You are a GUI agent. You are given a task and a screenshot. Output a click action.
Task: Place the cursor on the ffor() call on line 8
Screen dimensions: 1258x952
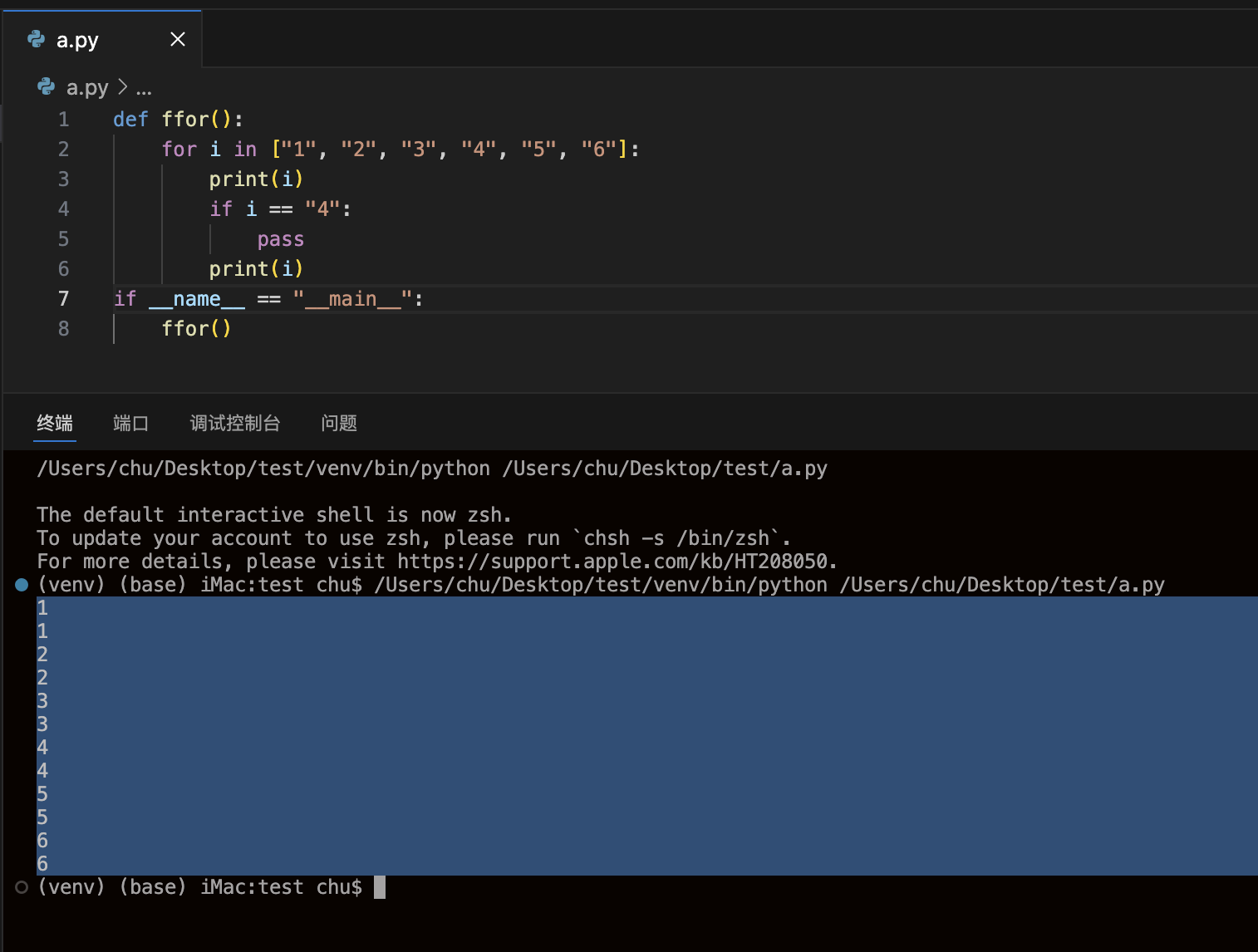[196, 329]
